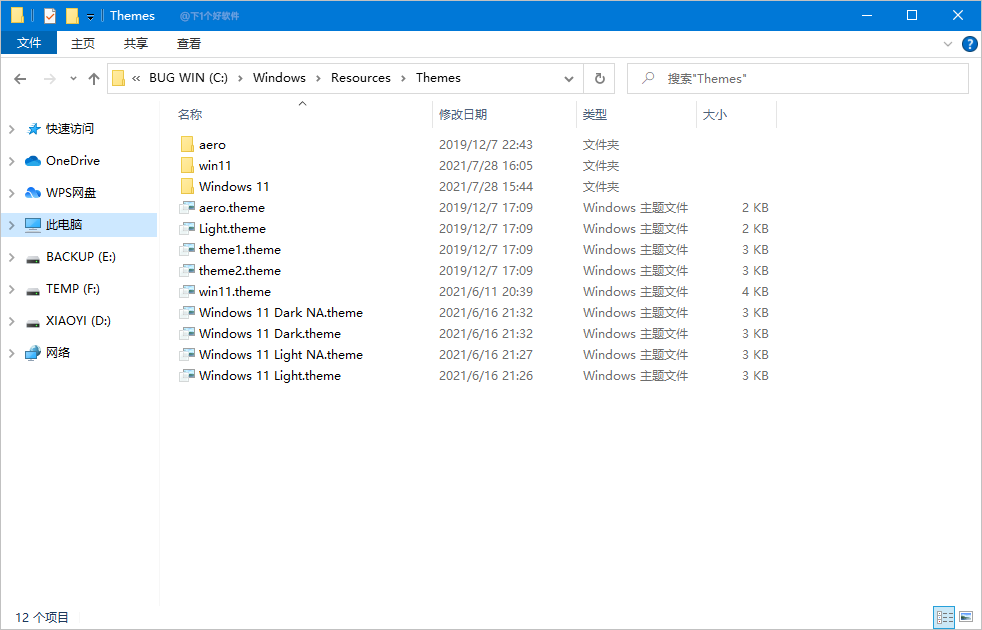
Task: Navigate to BUG WIN (C:) breadcrumb
Action: click(x=189, y=78)
